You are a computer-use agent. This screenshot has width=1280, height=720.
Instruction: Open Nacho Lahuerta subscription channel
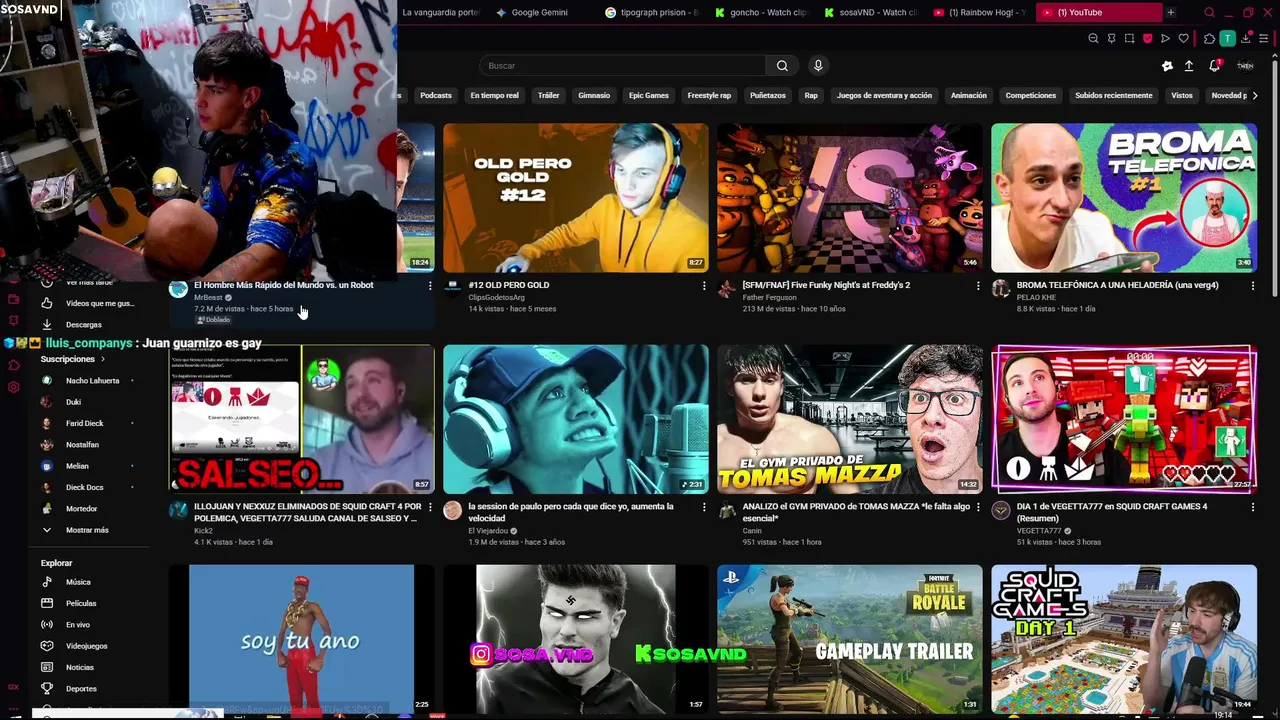(x=92, y=381)
